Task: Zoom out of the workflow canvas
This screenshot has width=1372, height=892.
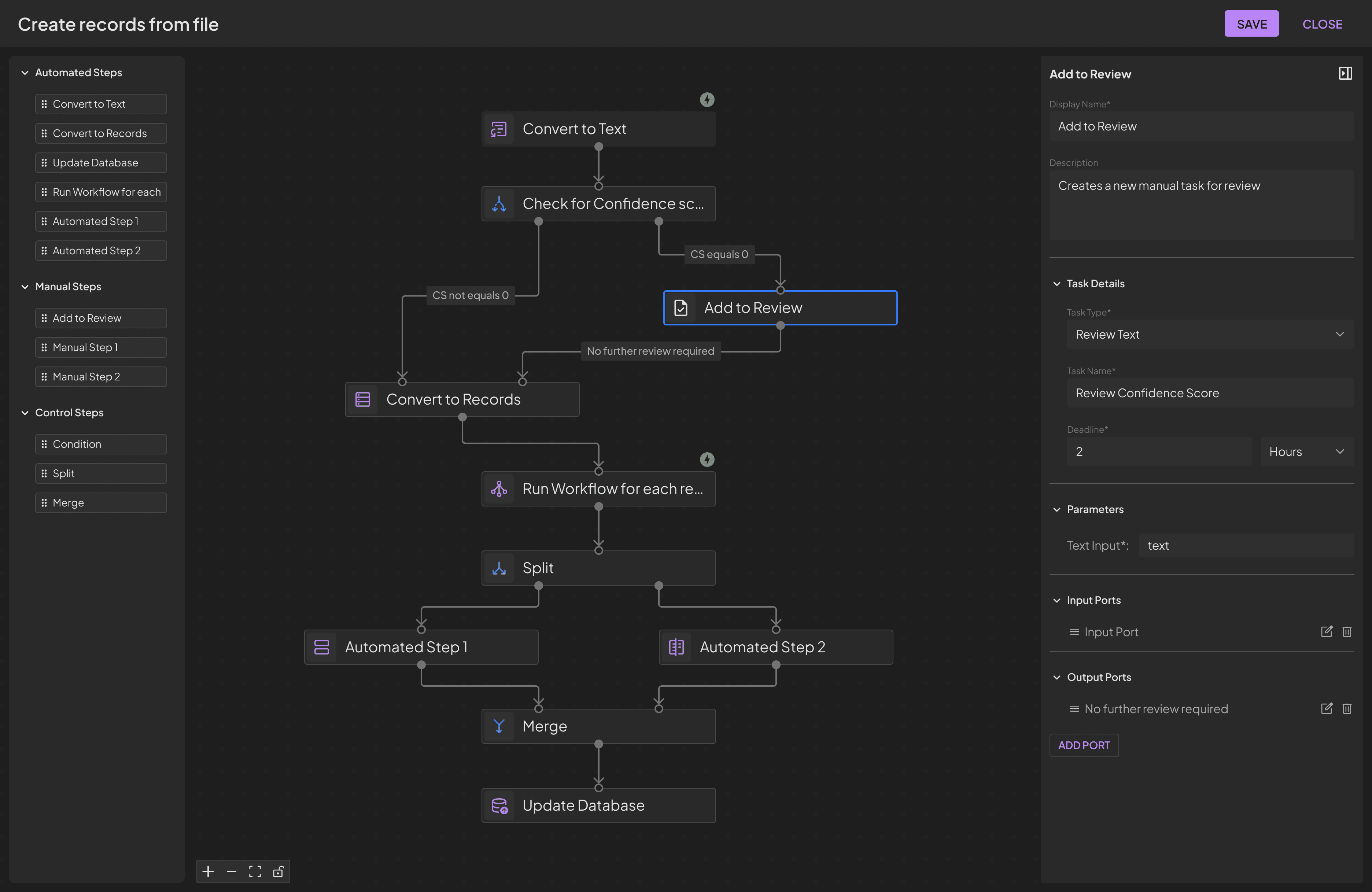Action: pyautogui.click(x=232, y=871)
